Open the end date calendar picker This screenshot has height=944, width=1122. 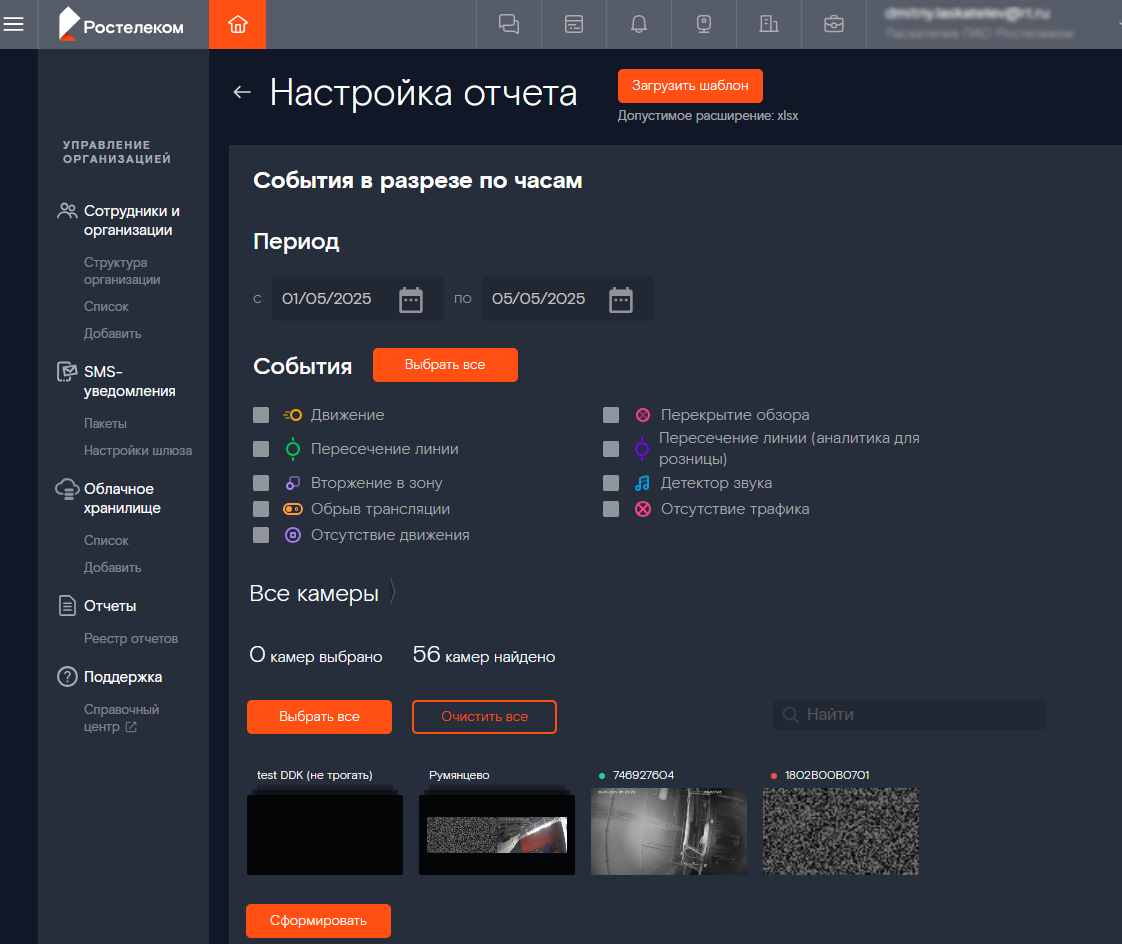621,299
